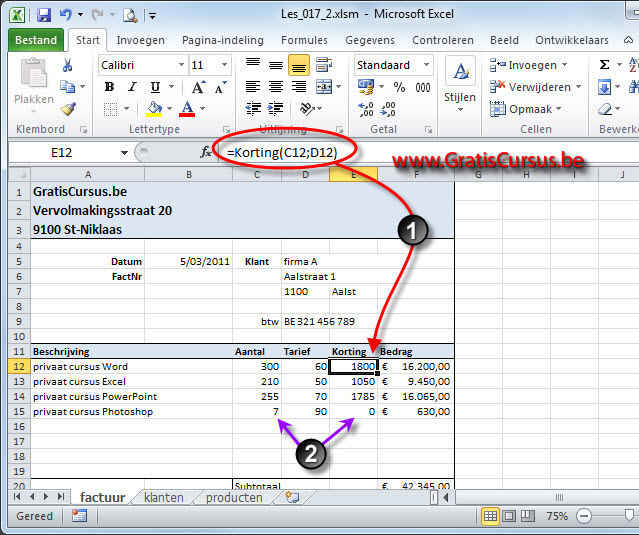639x535 pixels.
Task: Decrease decimal places icon
Action: pos(388,109)
